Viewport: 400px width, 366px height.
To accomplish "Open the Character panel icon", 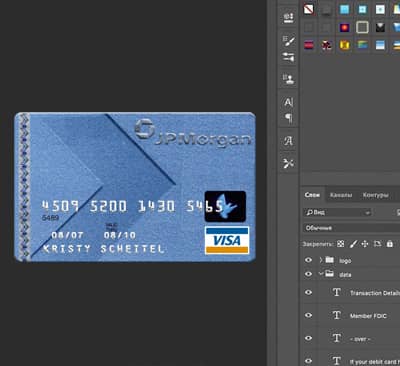I will click(288, 102).
